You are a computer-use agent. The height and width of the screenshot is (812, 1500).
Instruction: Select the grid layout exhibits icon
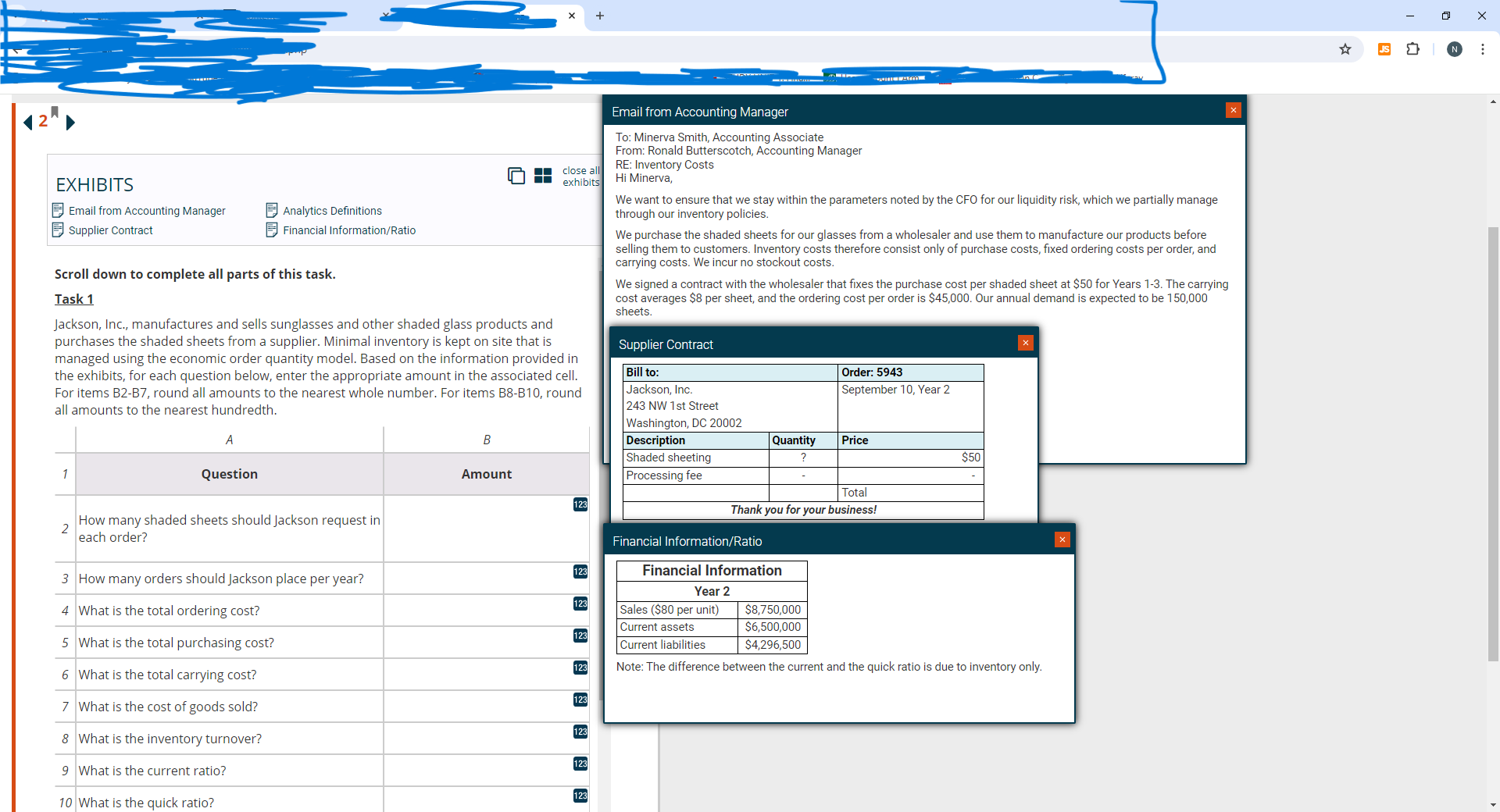click(x=543, y=176)
